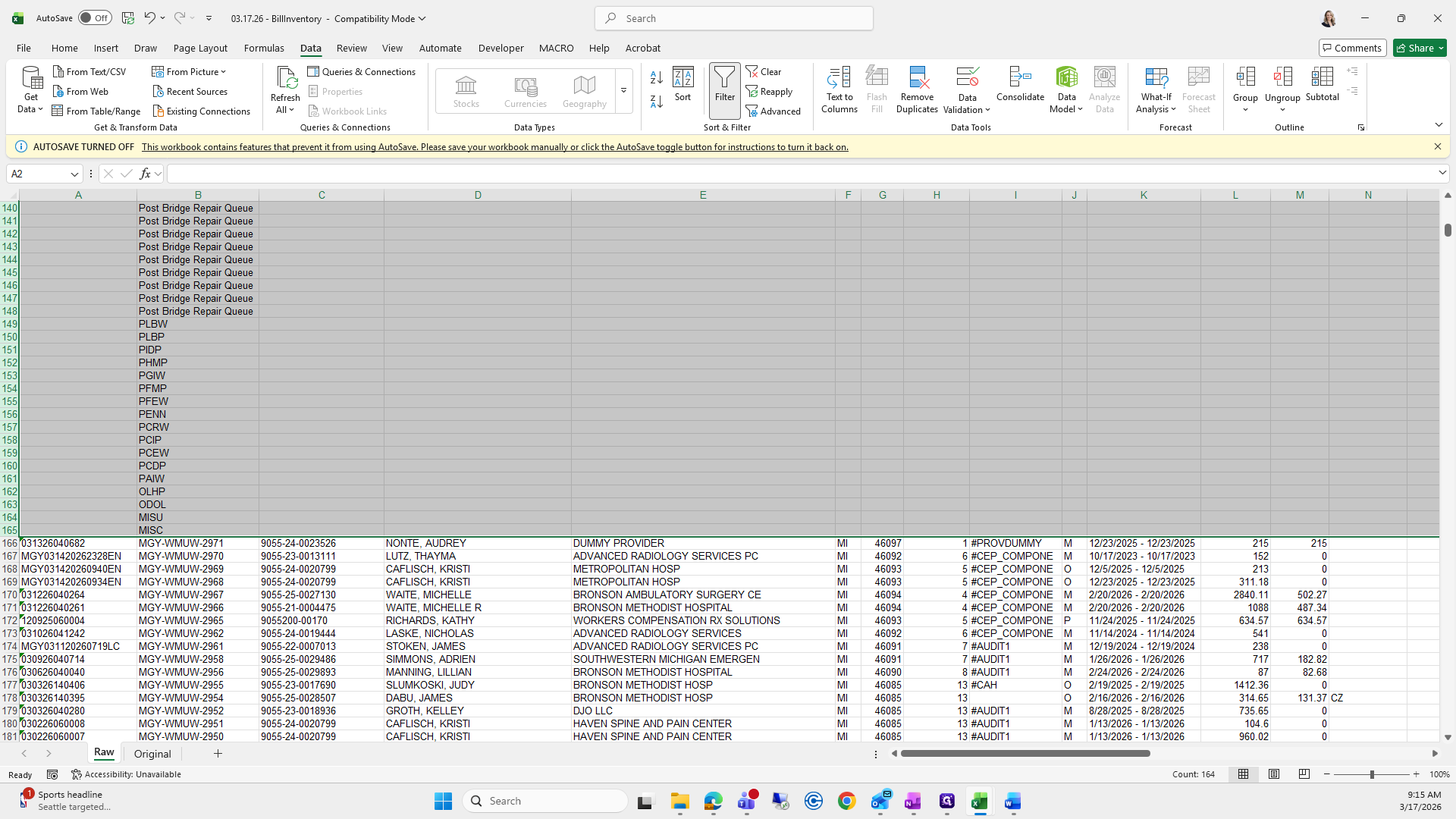Open Excel from the Windows taskbar

(980, 802)
